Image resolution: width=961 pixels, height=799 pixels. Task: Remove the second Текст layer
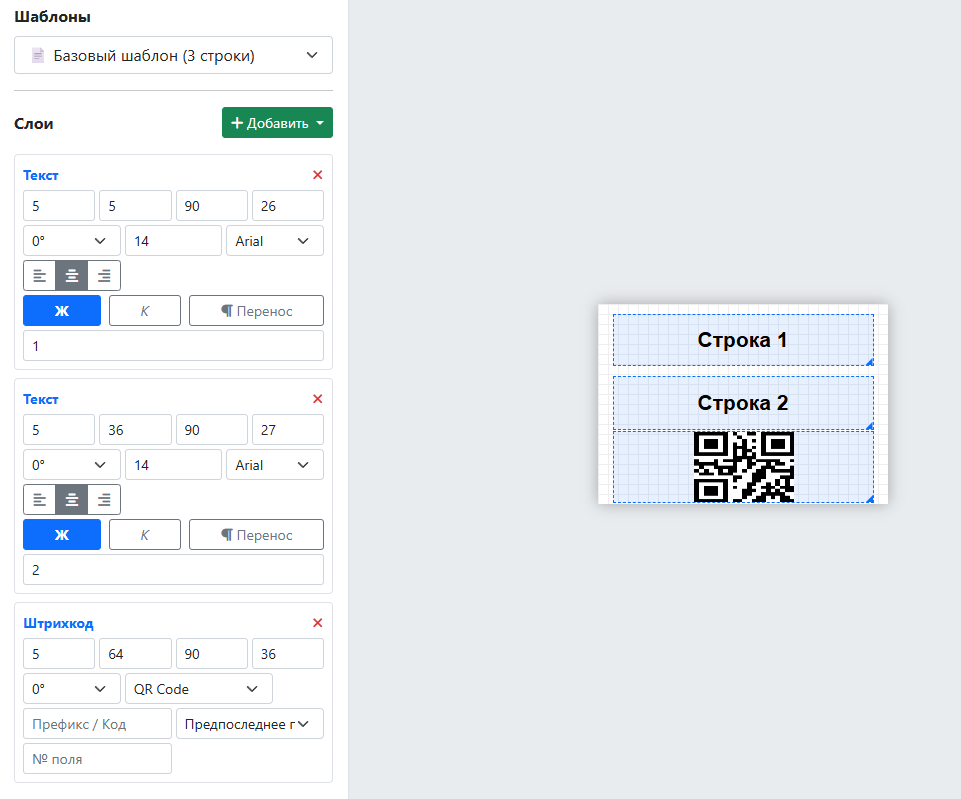(318, 399)
